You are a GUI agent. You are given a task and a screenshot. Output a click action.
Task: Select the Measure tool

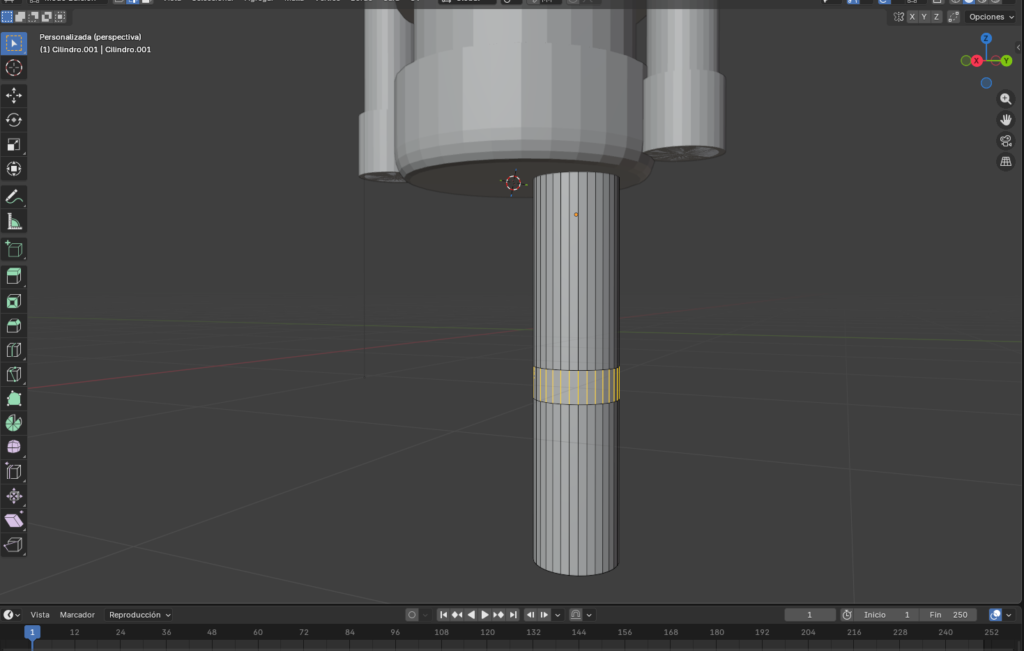point(13,222)
